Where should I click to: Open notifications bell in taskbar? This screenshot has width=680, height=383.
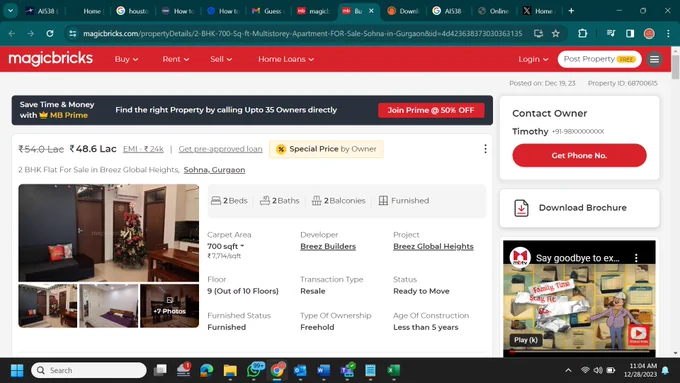click(x=665, y=370)
